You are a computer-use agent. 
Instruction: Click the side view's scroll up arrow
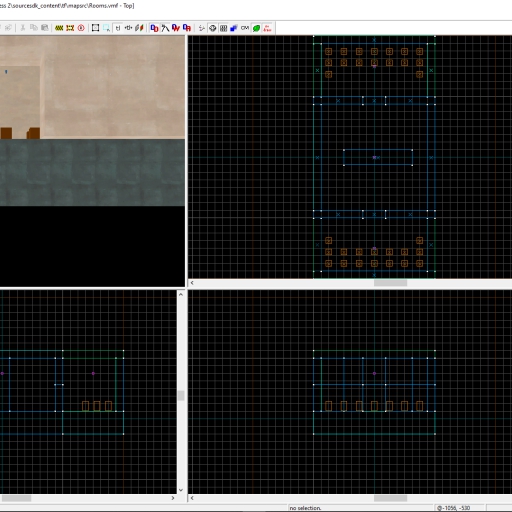click(181, 294)
